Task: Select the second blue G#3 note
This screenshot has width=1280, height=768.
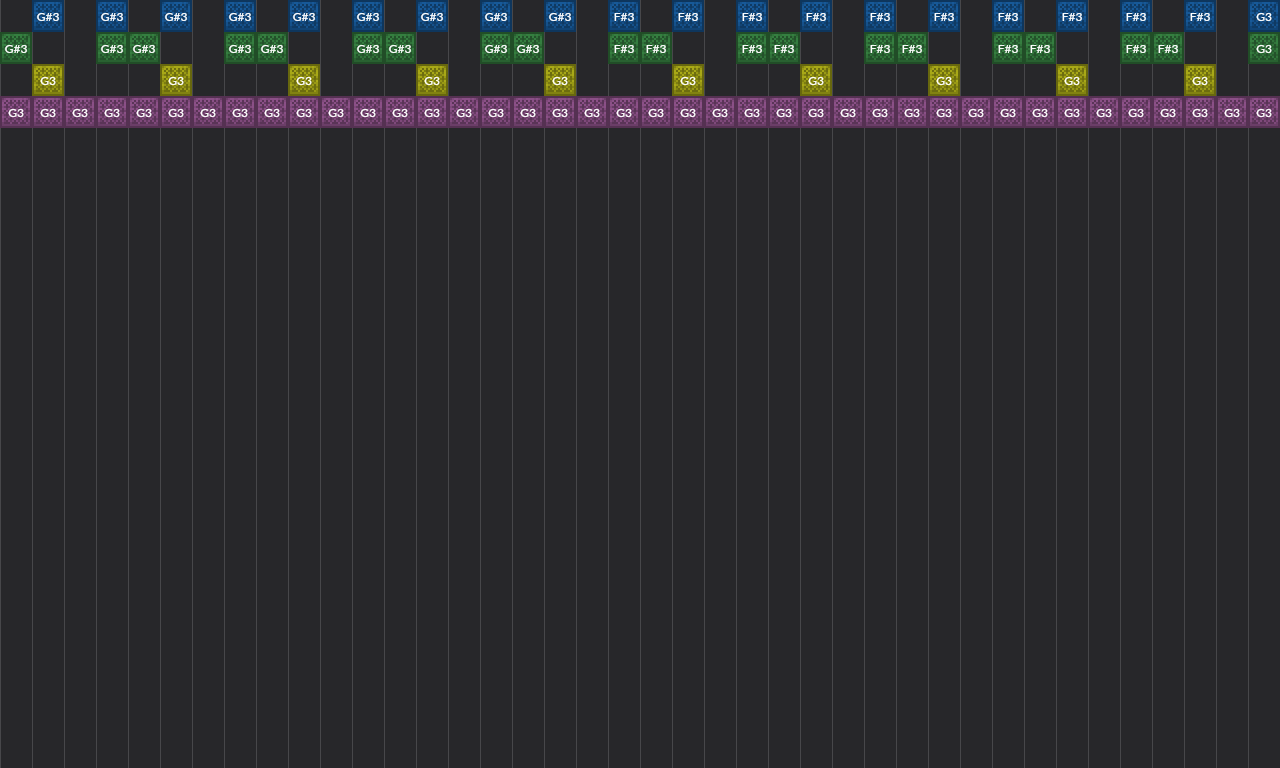Action: click(111, 16)
